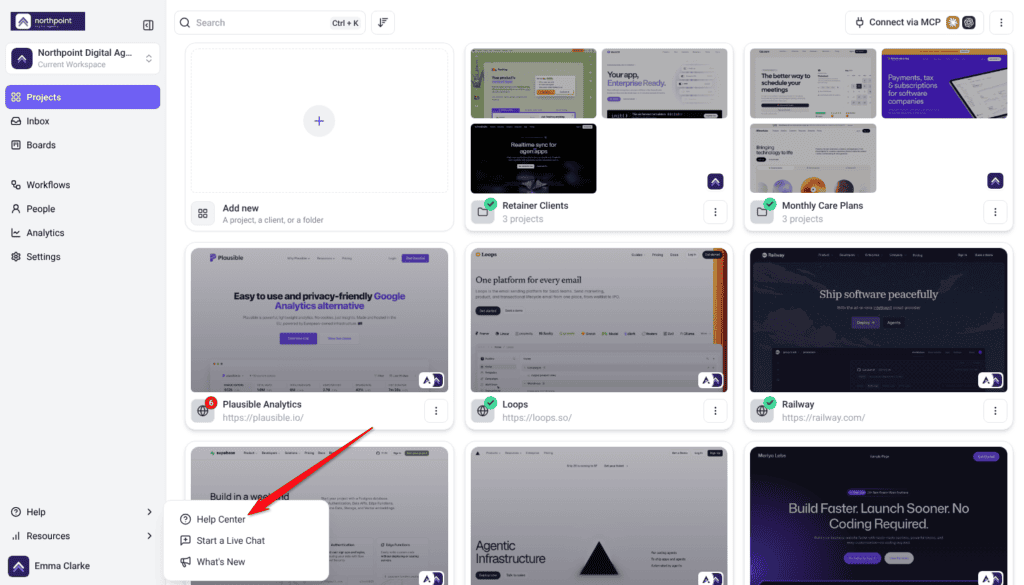1024x585 pixels.
Task: Open the Railway project thumbnail
Action: [x=878, y=320]
